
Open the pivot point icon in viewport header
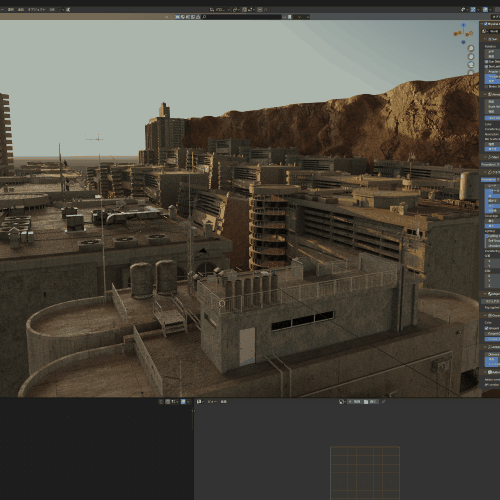[235, 10]
